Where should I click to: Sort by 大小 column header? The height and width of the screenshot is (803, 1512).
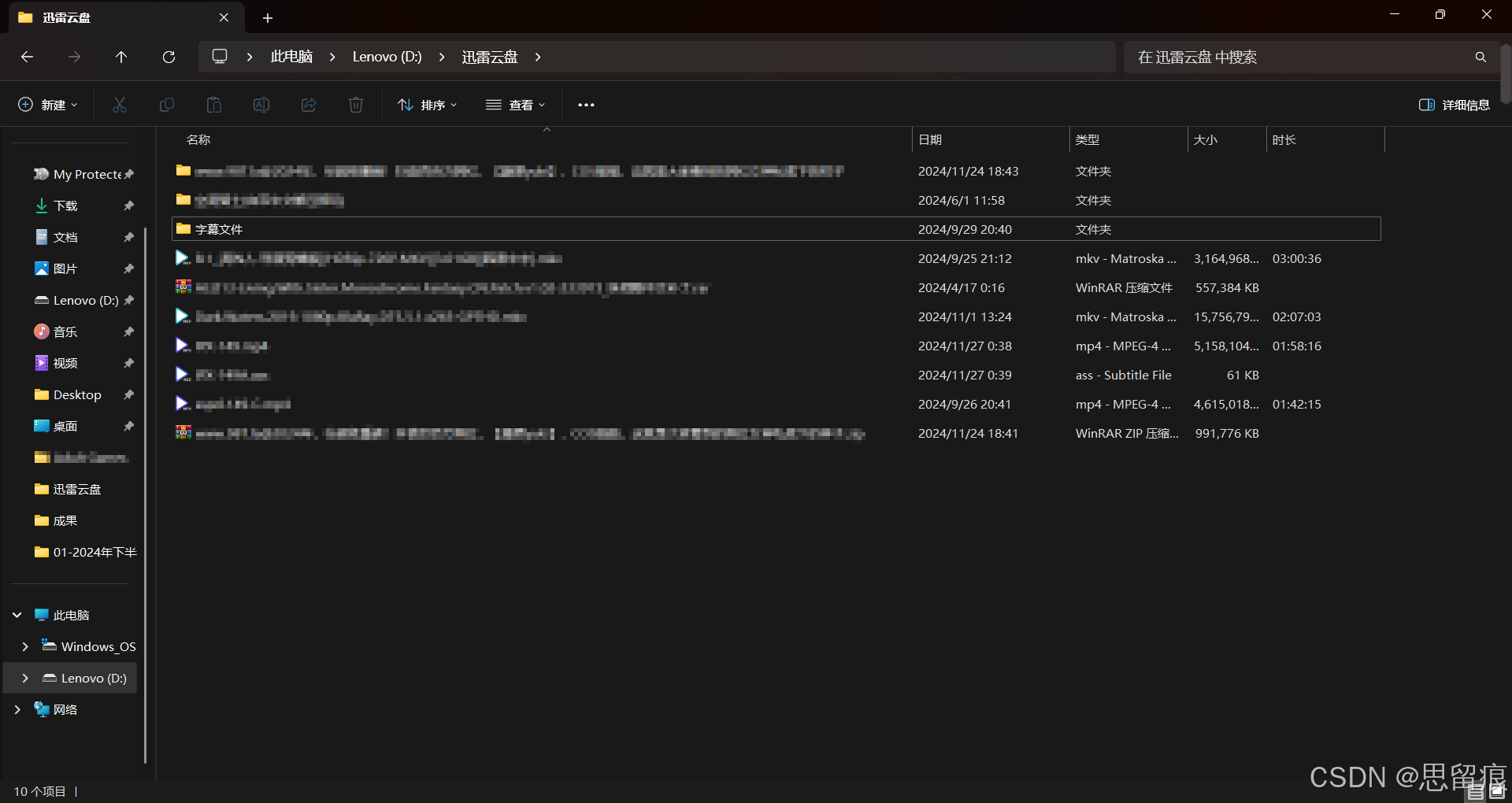[1227, 139]
